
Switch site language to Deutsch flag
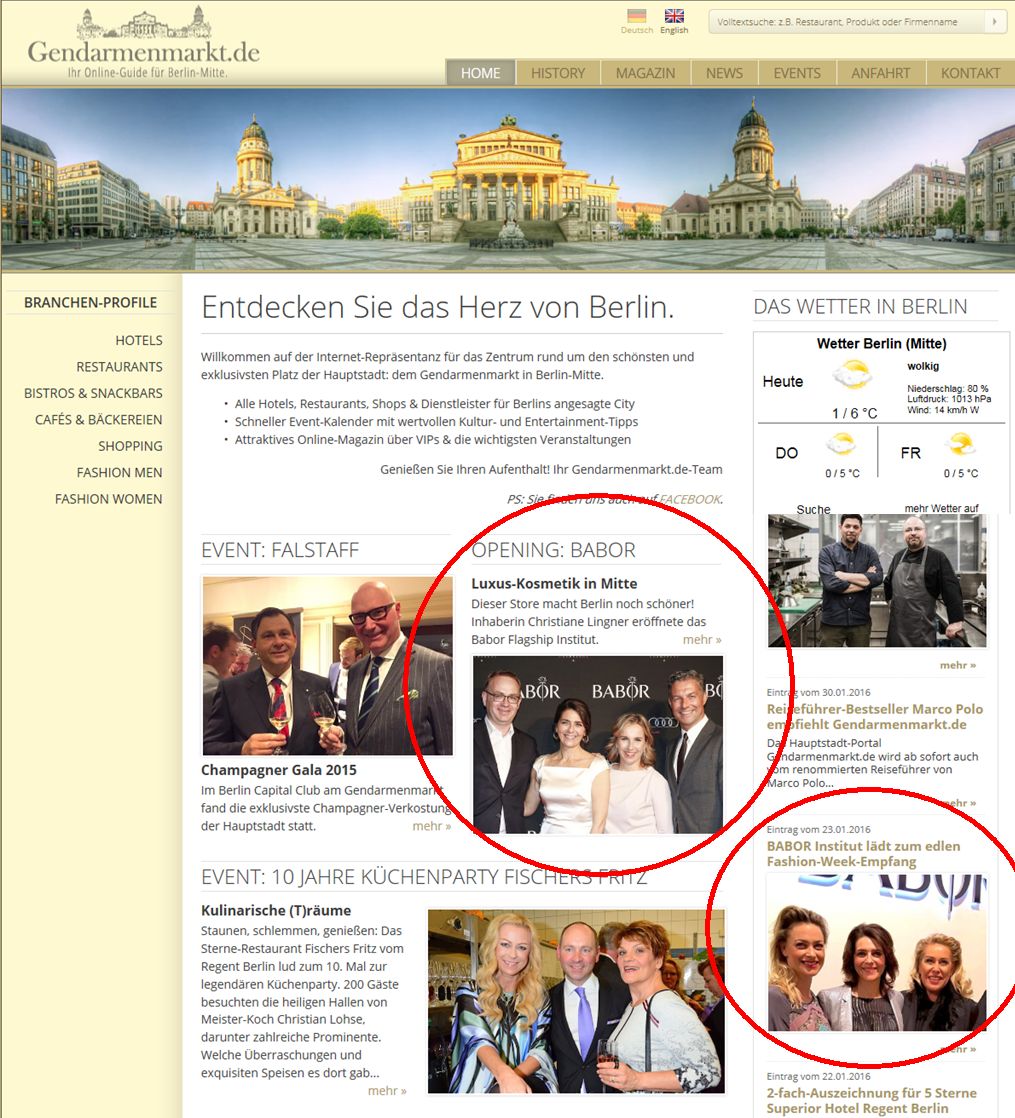pyautogui.click(x=637, y=16)
